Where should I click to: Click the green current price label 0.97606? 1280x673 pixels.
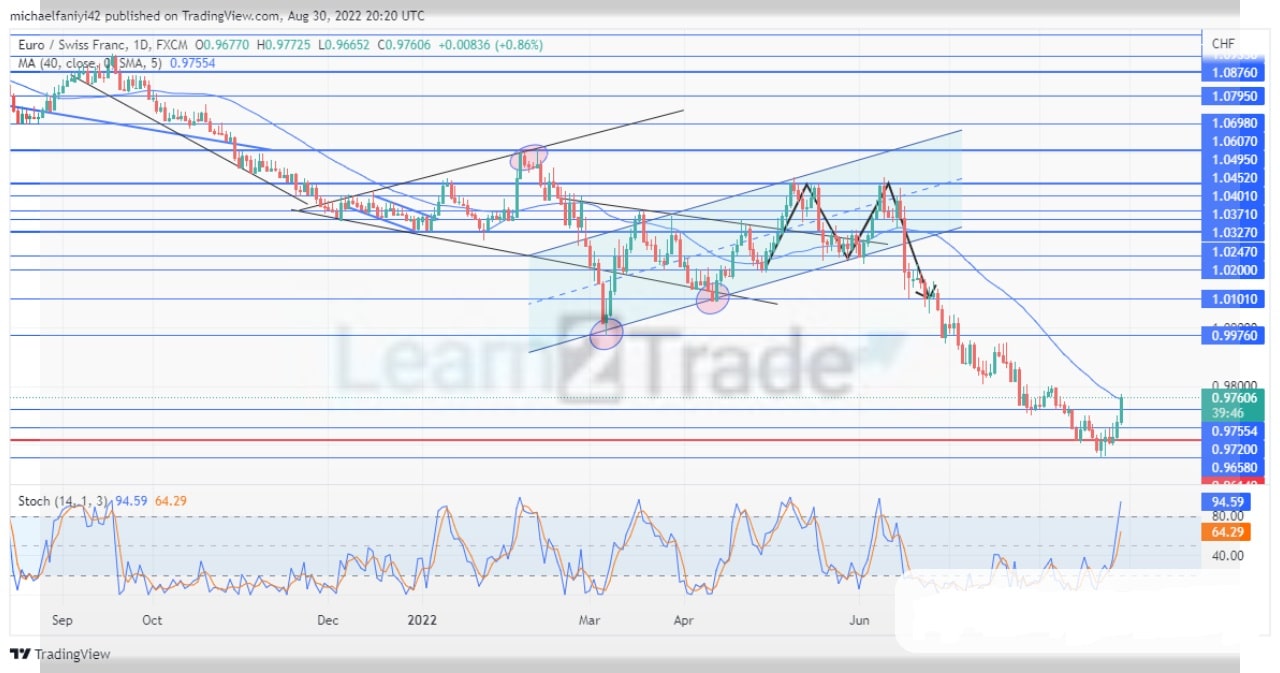(1232, 398)
